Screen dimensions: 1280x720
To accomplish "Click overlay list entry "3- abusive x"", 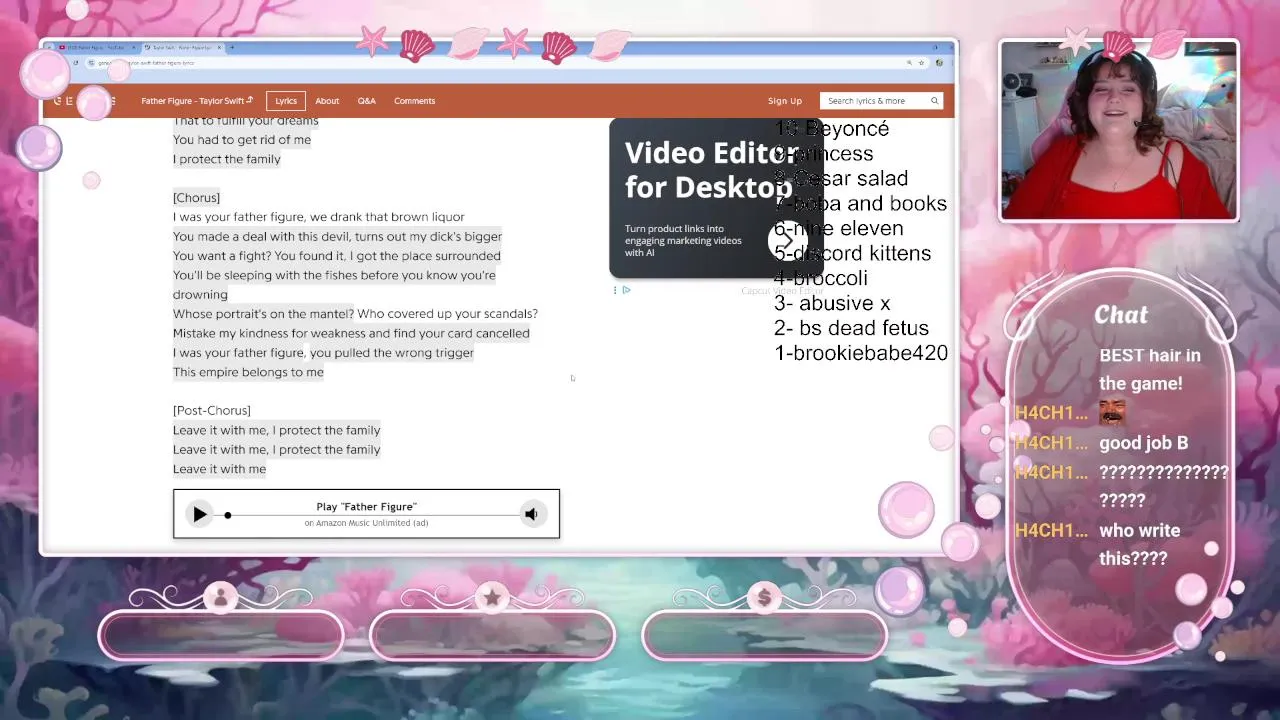I will click(x=832, y=303).
